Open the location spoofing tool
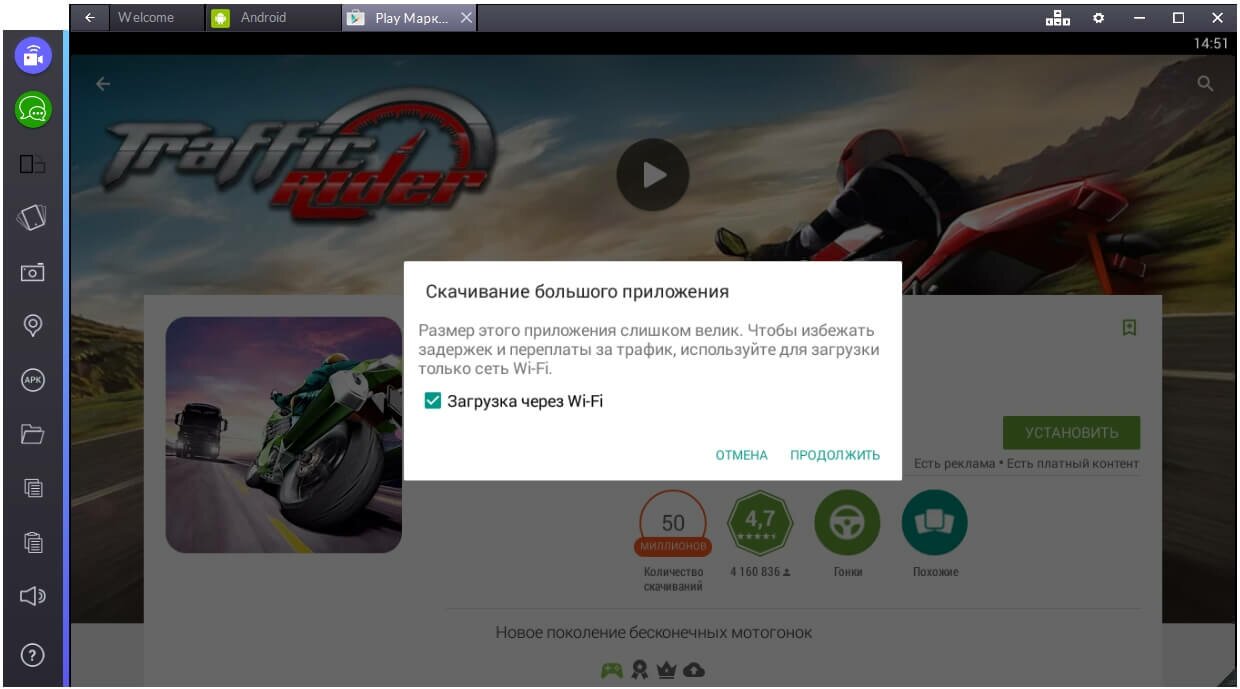This screenshot has height=689, width=1240. click(x=32, y=326)
